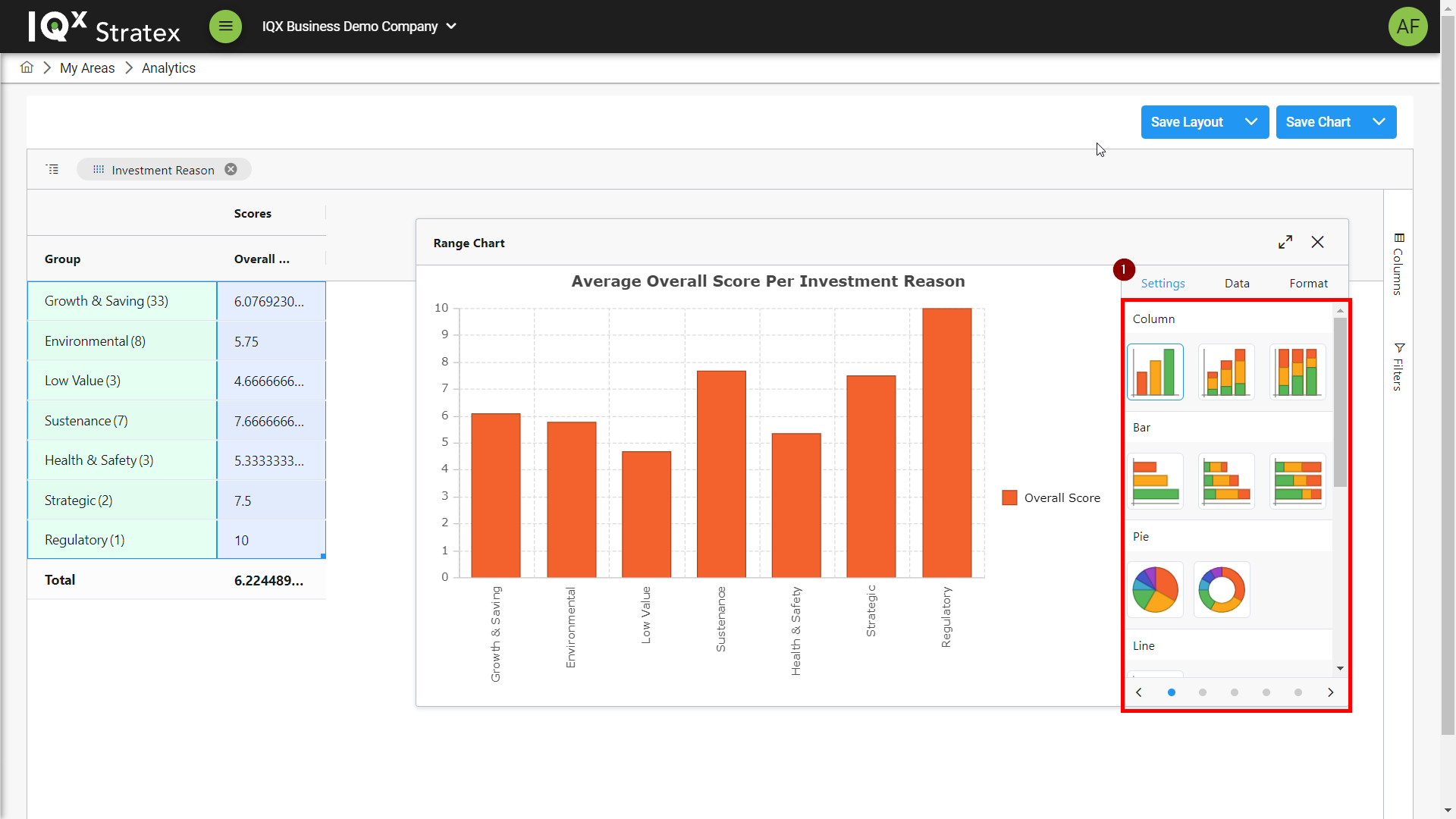Remove the Investment Reason group chip
The image size is (1456, 819).
click(231, 169)
